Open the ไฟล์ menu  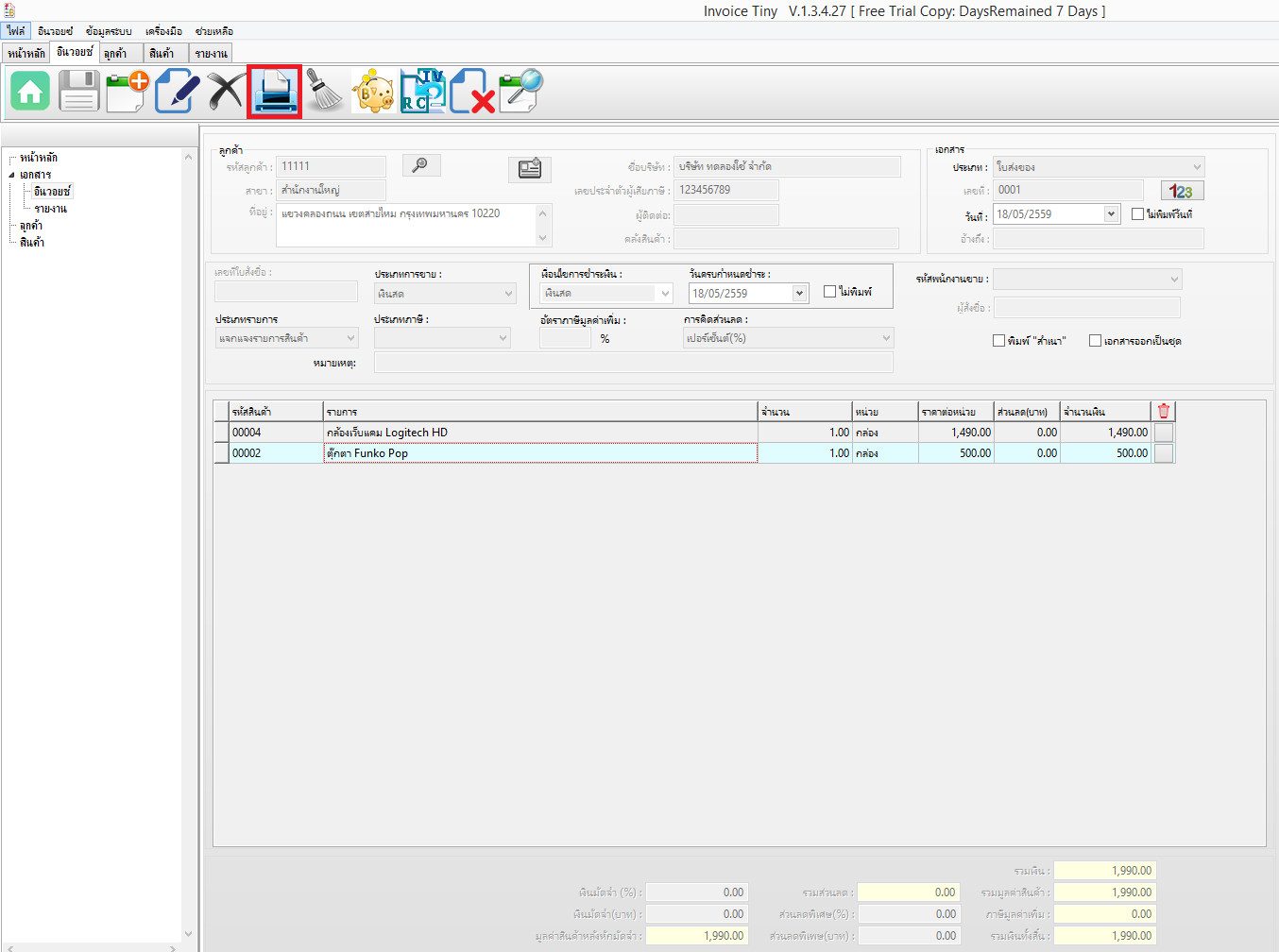pos(16,31)
